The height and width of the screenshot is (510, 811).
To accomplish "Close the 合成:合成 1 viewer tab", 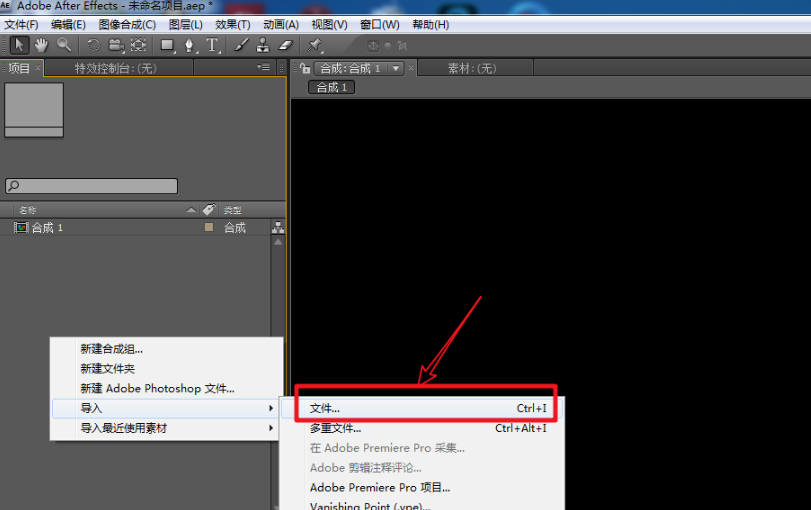I will point(411,68).
